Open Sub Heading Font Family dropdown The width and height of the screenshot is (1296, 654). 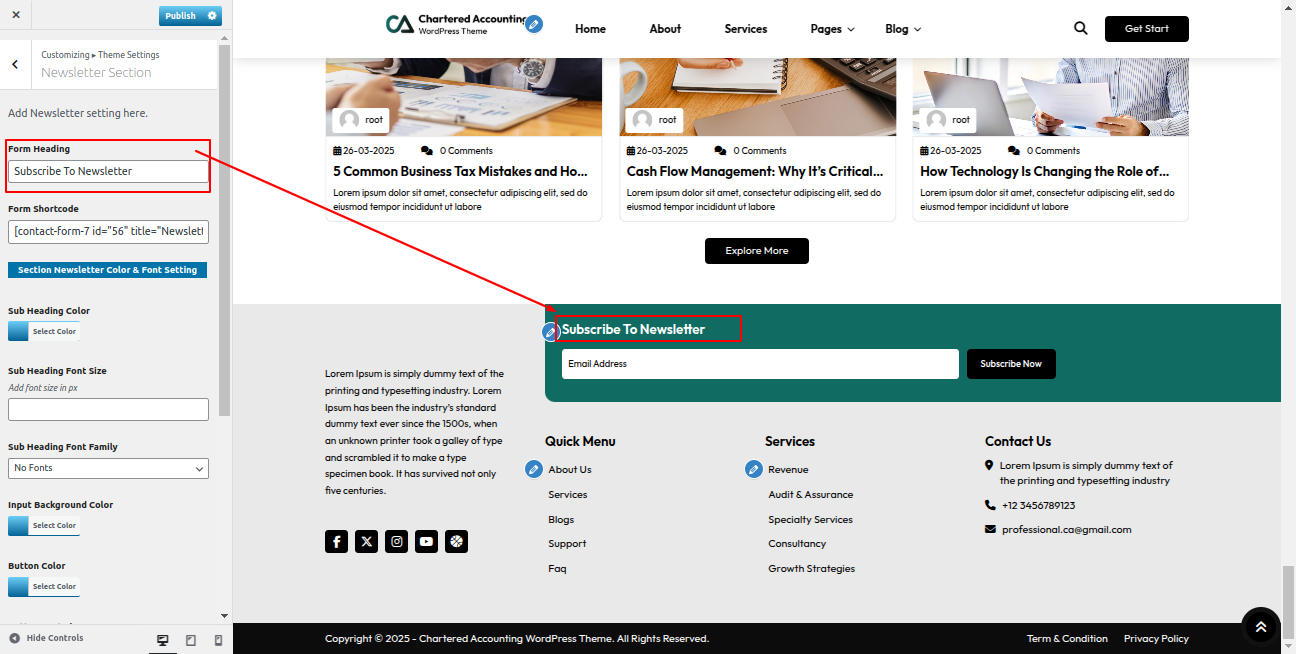(108, 468)
